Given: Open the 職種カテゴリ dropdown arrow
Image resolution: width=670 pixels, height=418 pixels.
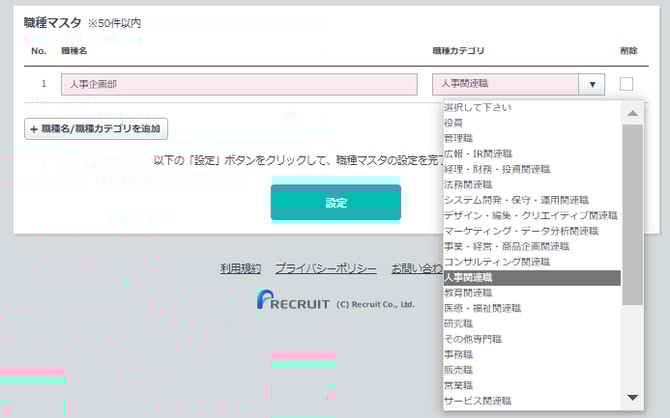Looking at the screenshot, I should tap(592, 84).
